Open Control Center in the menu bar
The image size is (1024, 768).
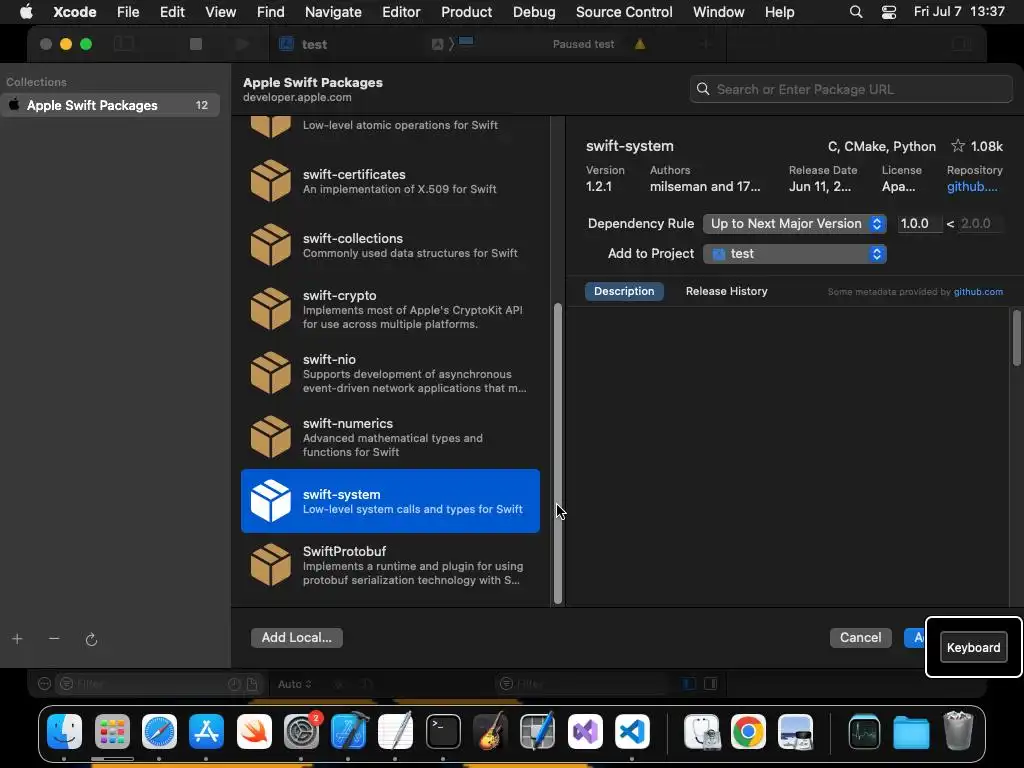point(889,12)
